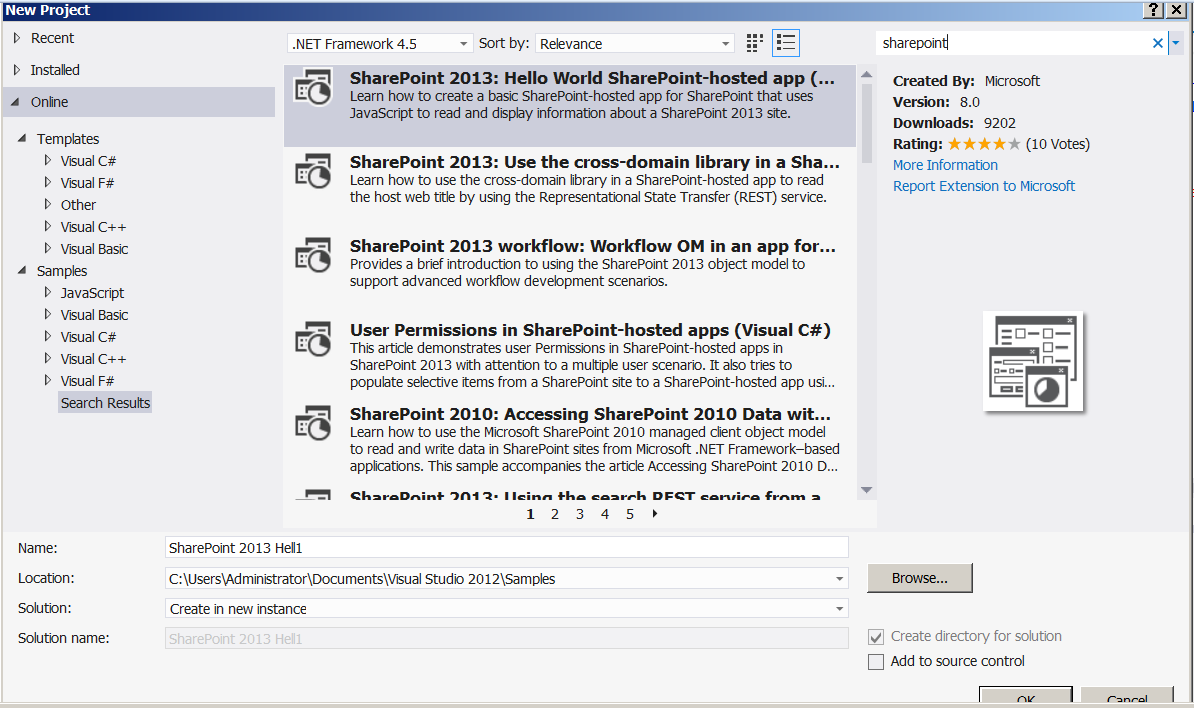Switch to medium icons list view

[x=786, y=43]
